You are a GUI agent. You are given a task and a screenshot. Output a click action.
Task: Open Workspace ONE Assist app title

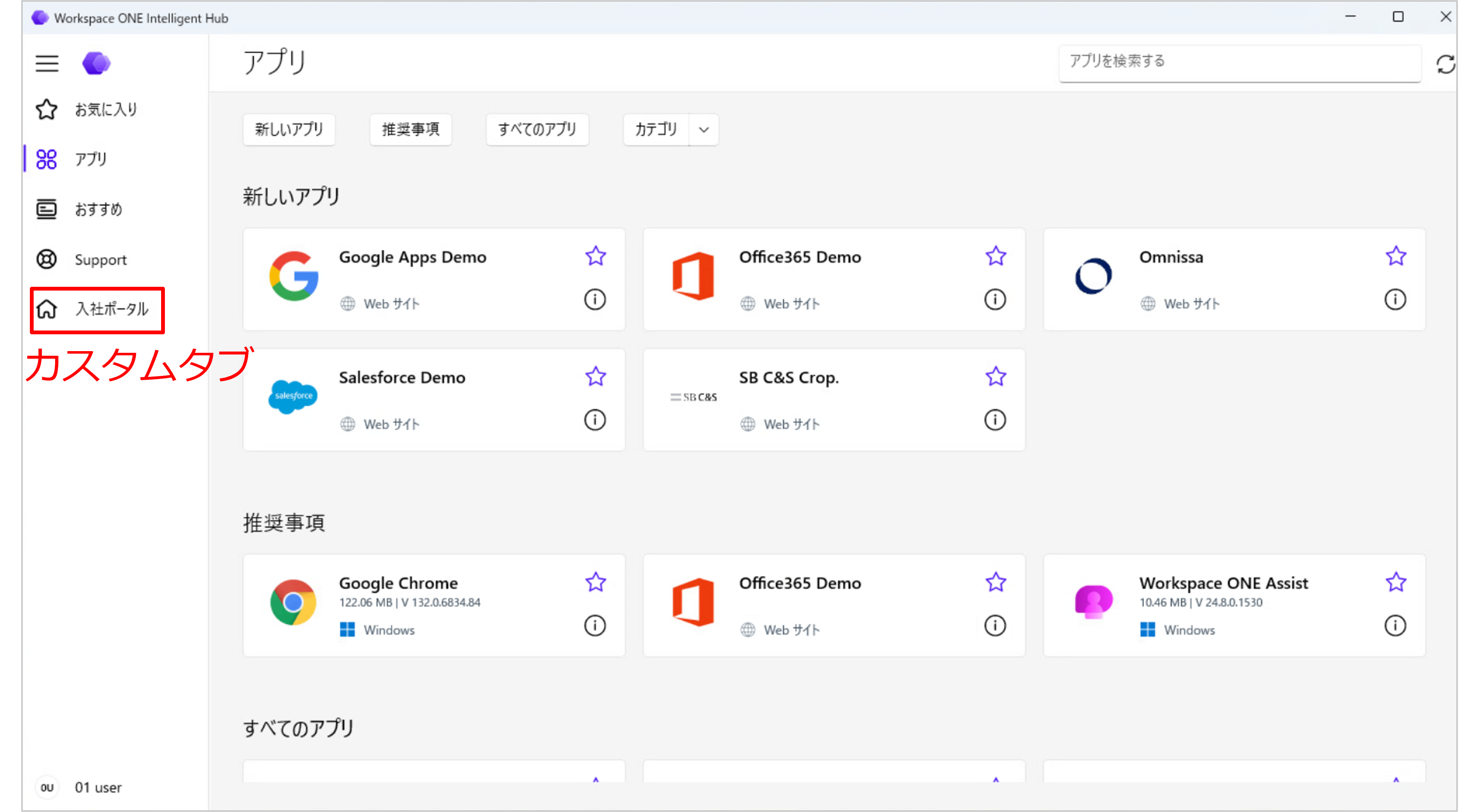[1223, 583]
